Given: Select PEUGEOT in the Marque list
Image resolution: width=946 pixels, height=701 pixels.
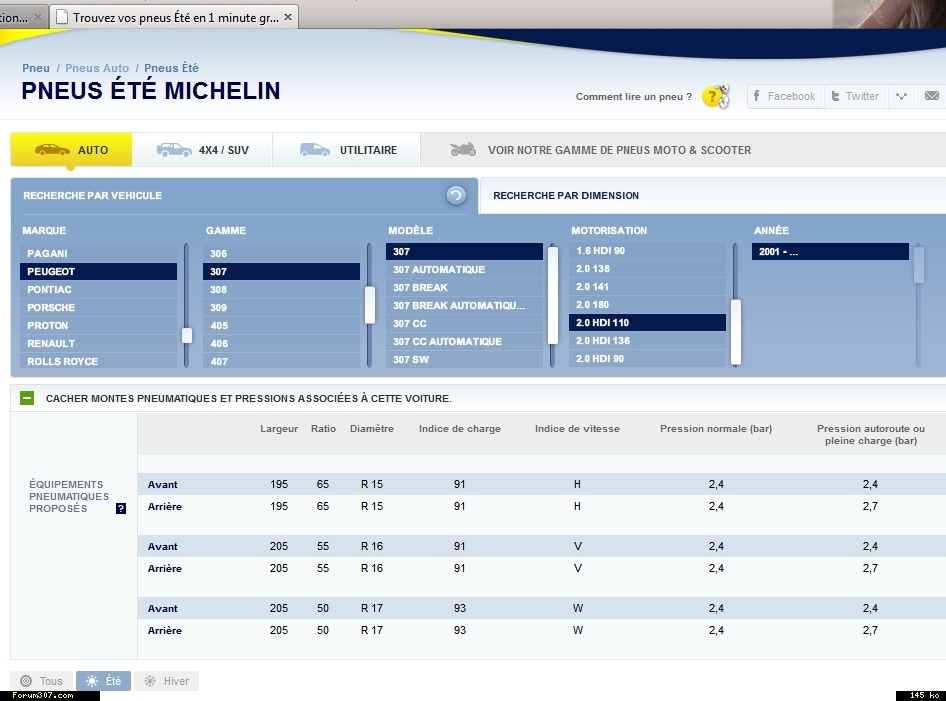Looking at the screenshot, I should pos(98,271).
